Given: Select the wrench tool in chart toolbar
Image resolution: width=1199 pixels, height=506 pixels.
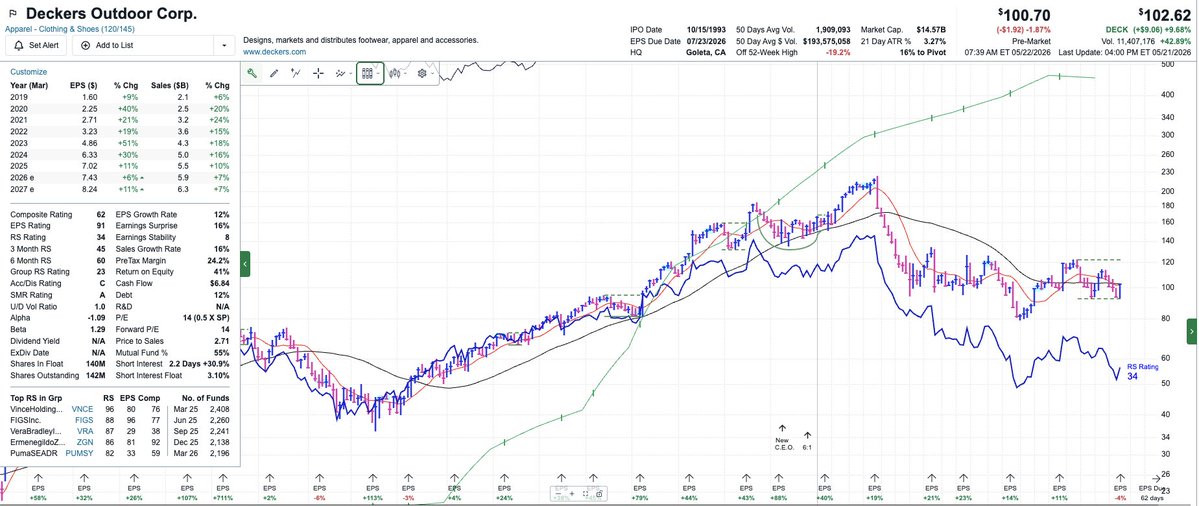Looking at the screenshot, I should (x=252, y=73).
